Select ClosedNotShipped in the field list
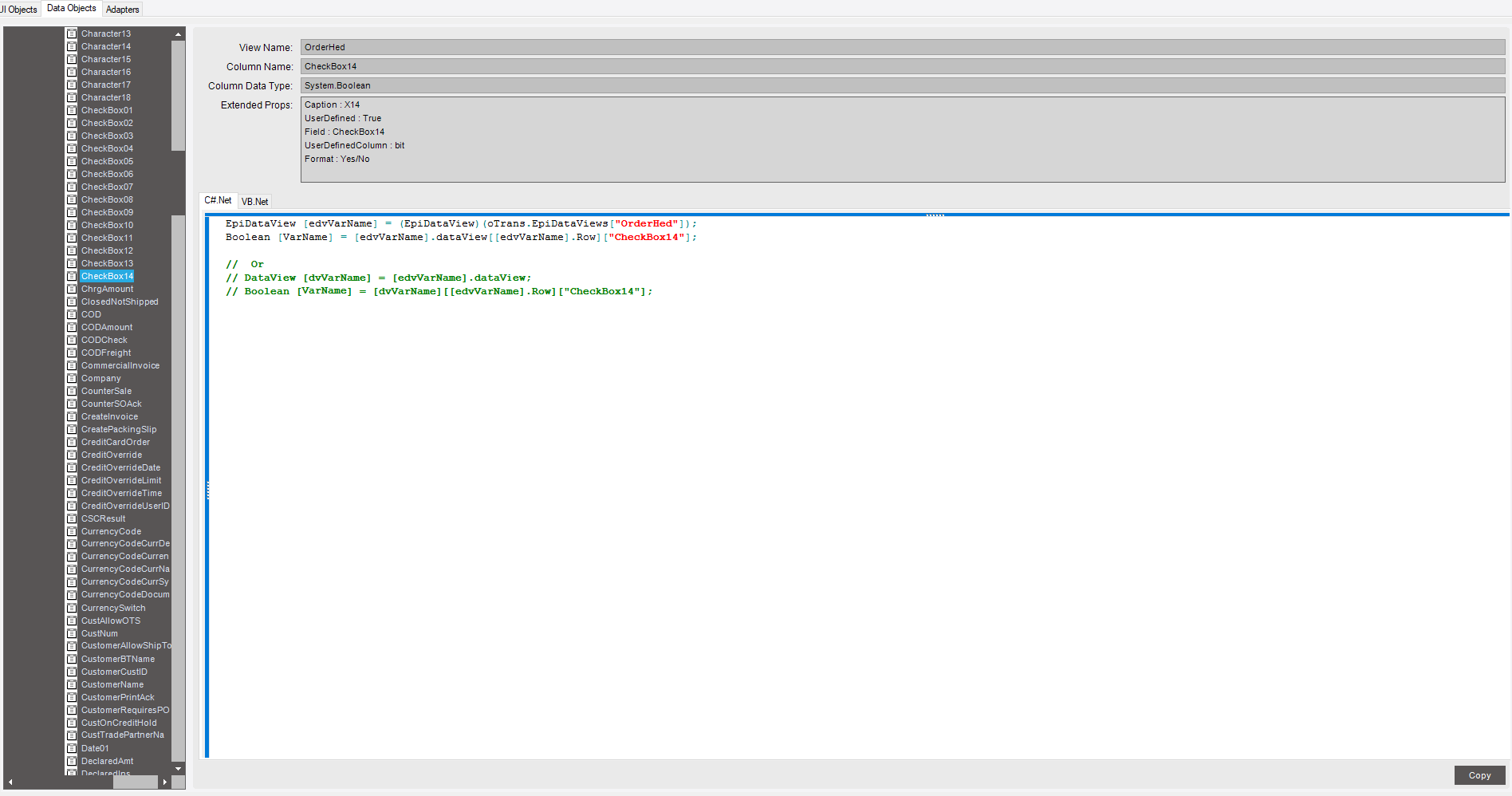Screen dimensions: 1512x796 pos(120,301)
